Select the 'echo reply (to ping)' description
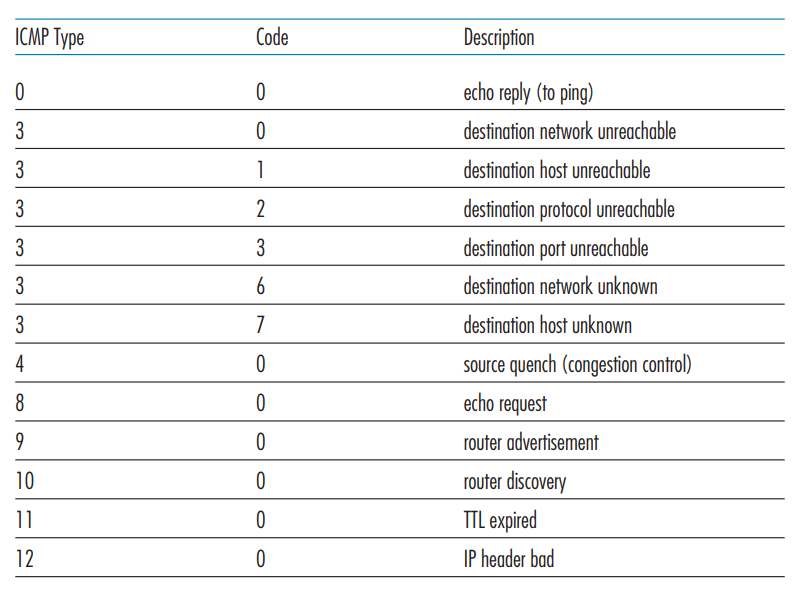 (x=529, y=93)
